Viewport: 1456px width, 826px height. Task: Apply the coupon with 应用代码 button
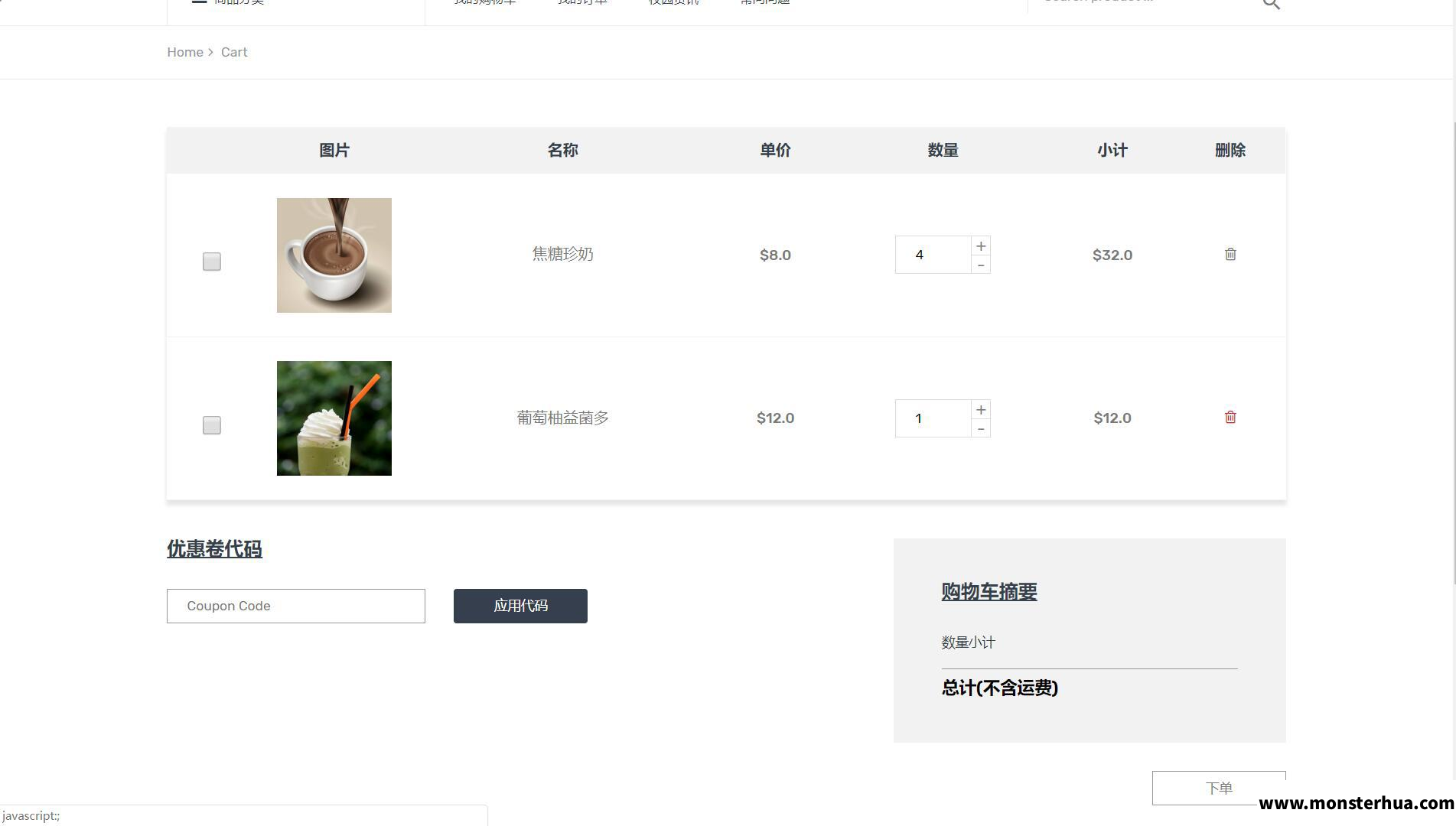click(520, 606)
